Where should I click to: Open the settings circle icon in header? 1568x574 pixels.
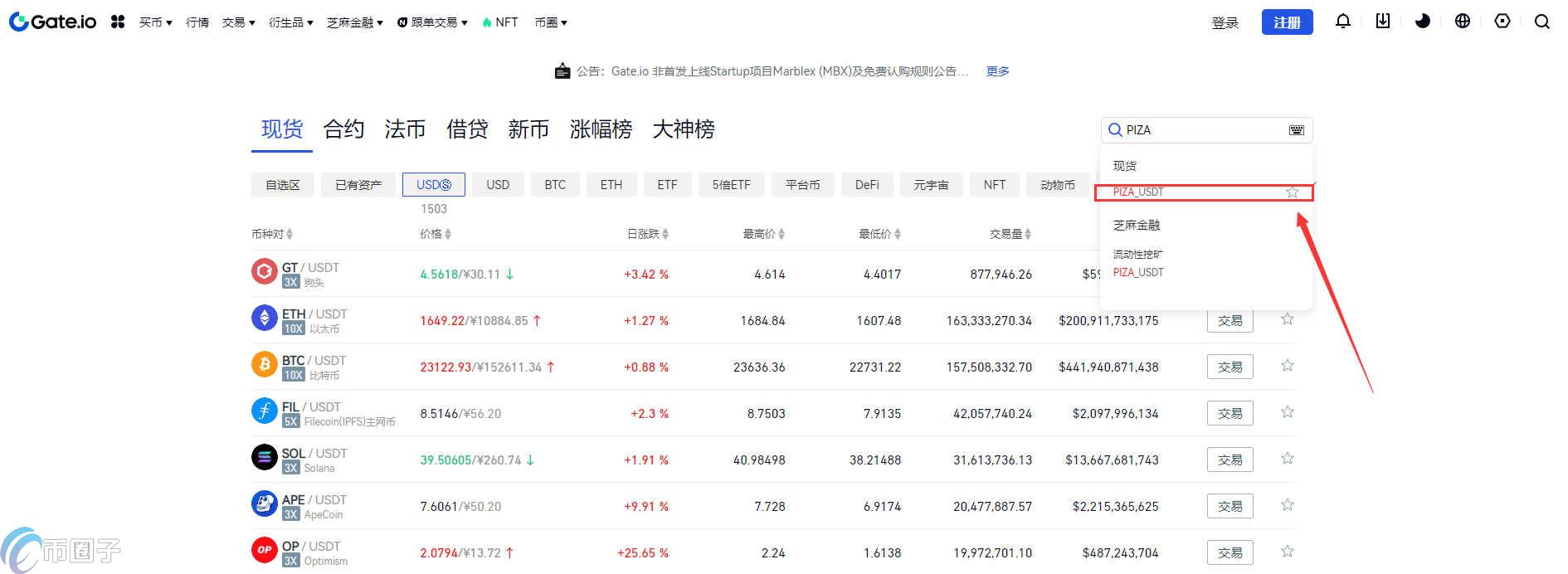pyautogui.click(x=1502, y=22)
